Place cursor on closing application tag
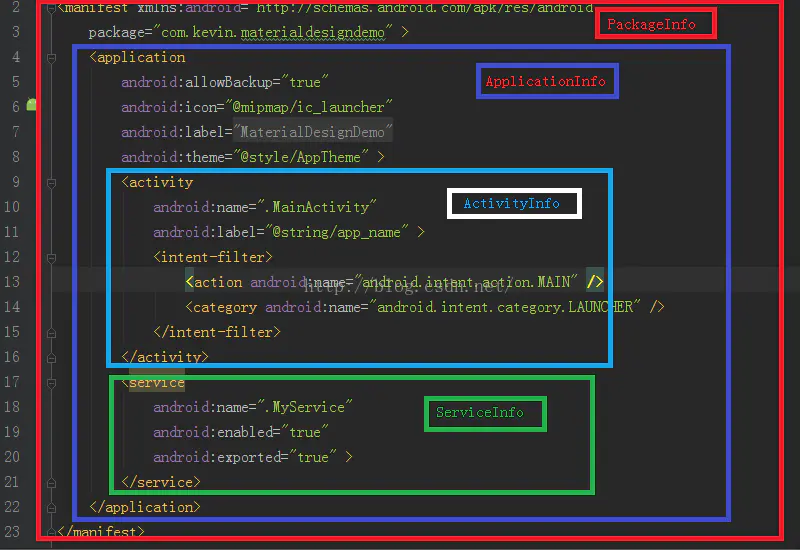 pos(145,507)
